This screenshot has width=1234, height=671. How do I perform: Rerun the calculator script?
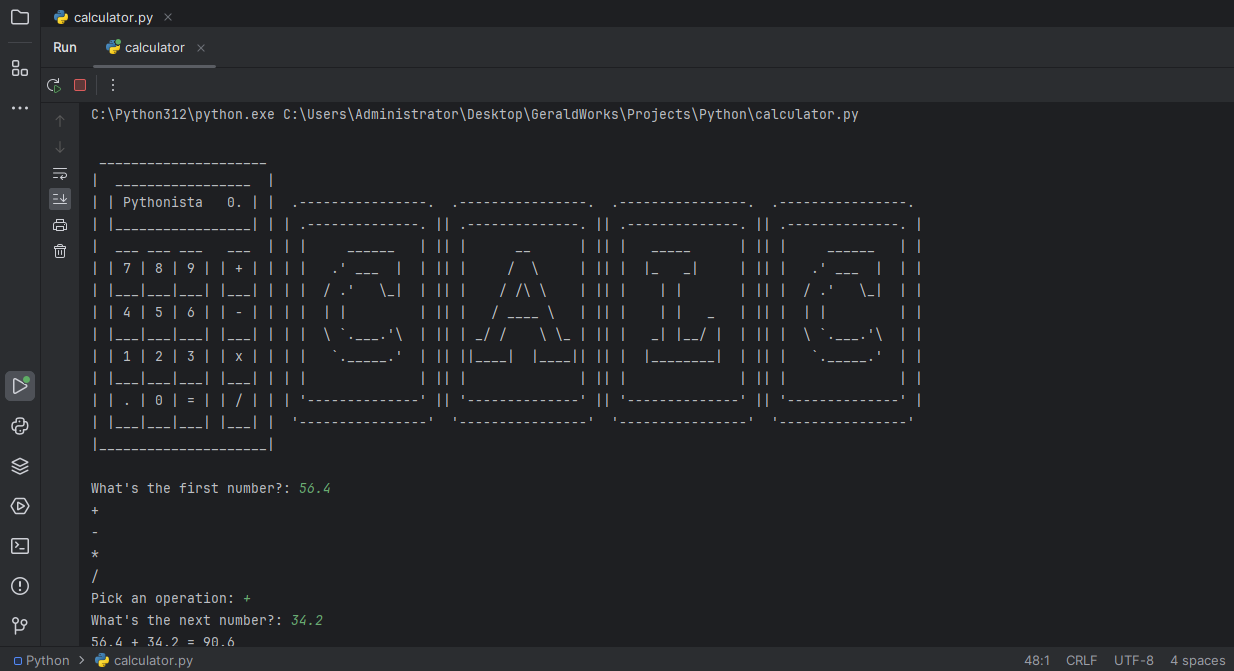(54, 85)
